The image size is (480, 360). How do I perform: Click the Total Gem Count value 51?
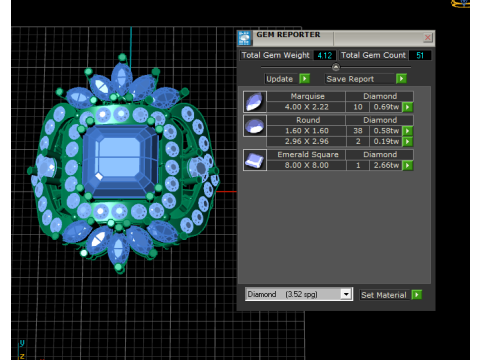tap(420, 55)
